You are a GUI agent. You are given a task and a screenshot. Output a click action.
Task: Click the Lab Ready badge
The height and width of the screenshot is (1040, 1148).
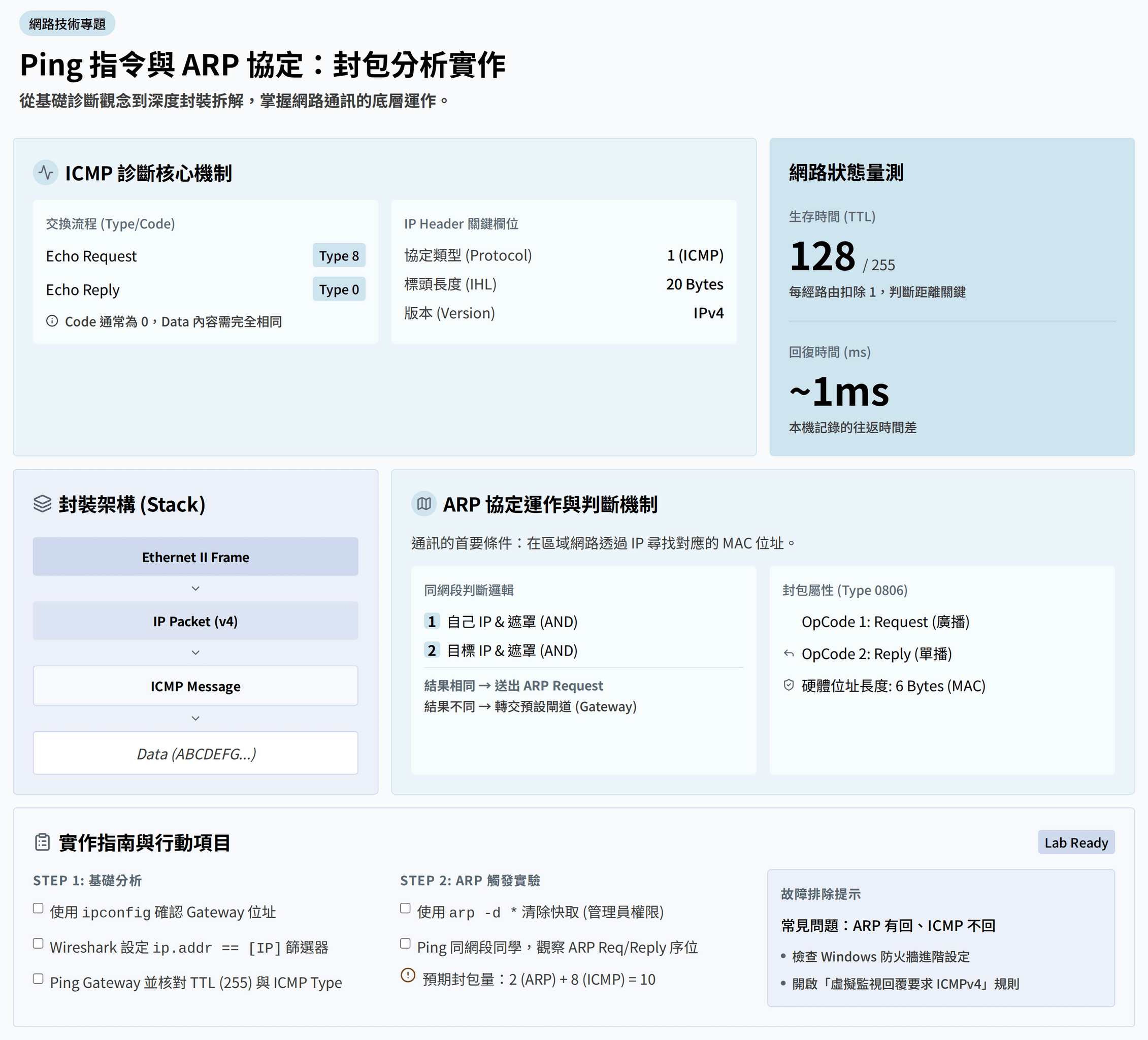click(x=1076, y=842)
